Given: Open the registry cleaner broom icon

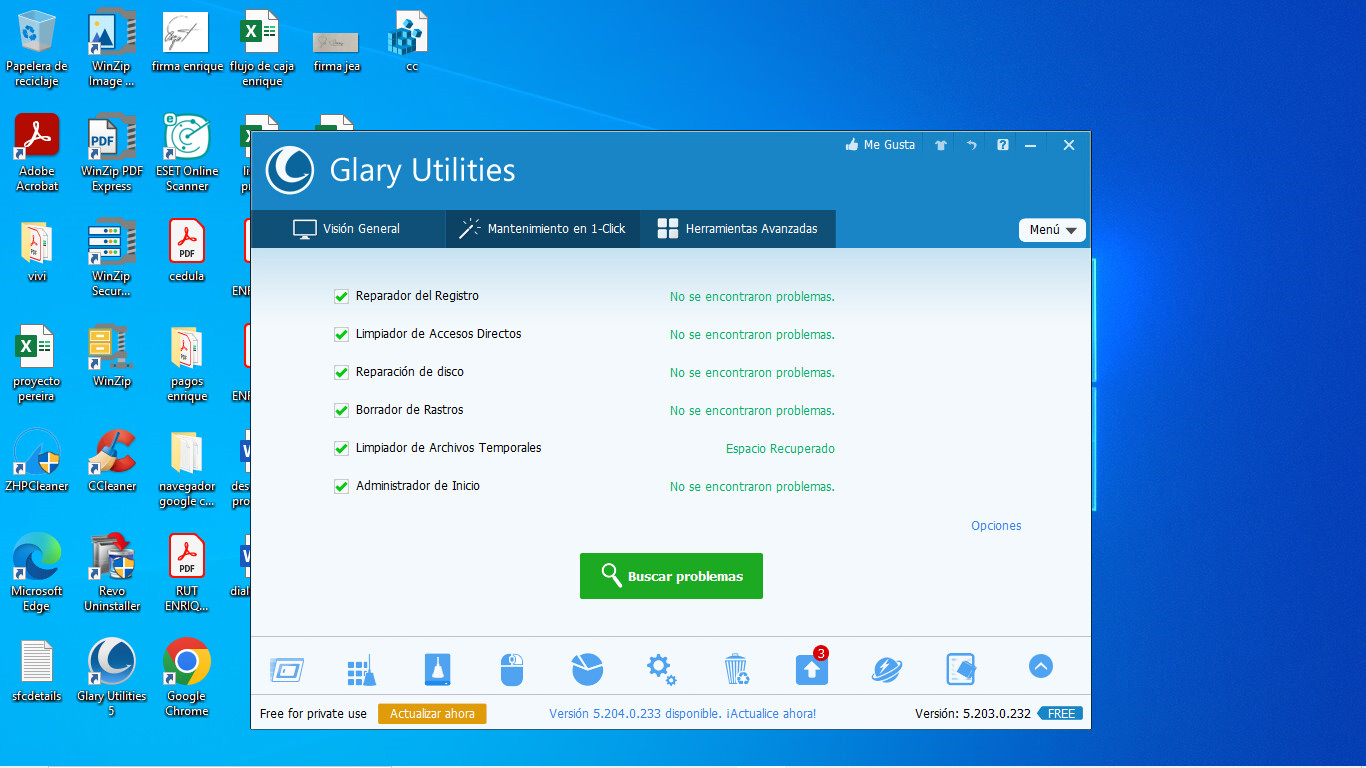Looking at the screenshot, I should pyautogui.click(x=361, y=669).
